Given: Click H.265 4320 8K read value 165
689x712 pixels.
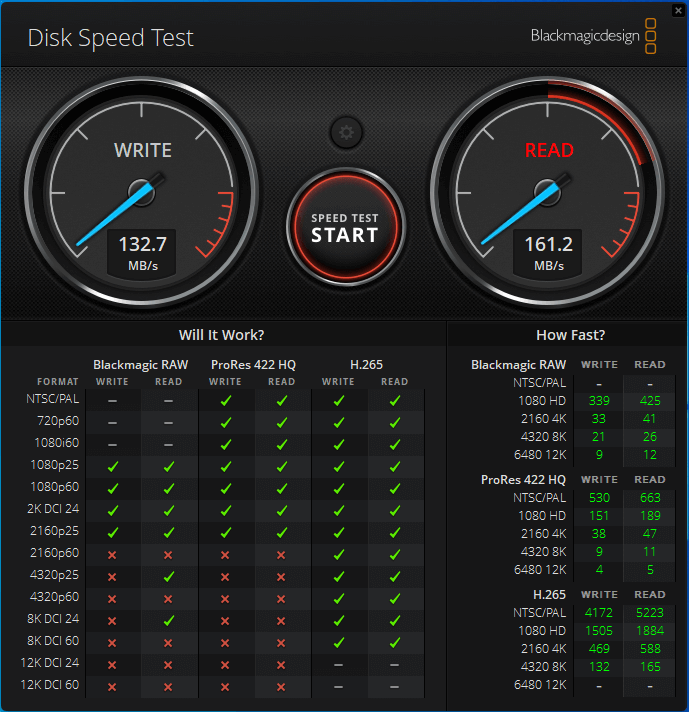Looking at the screenshot, I should click(x=650, y=667).
